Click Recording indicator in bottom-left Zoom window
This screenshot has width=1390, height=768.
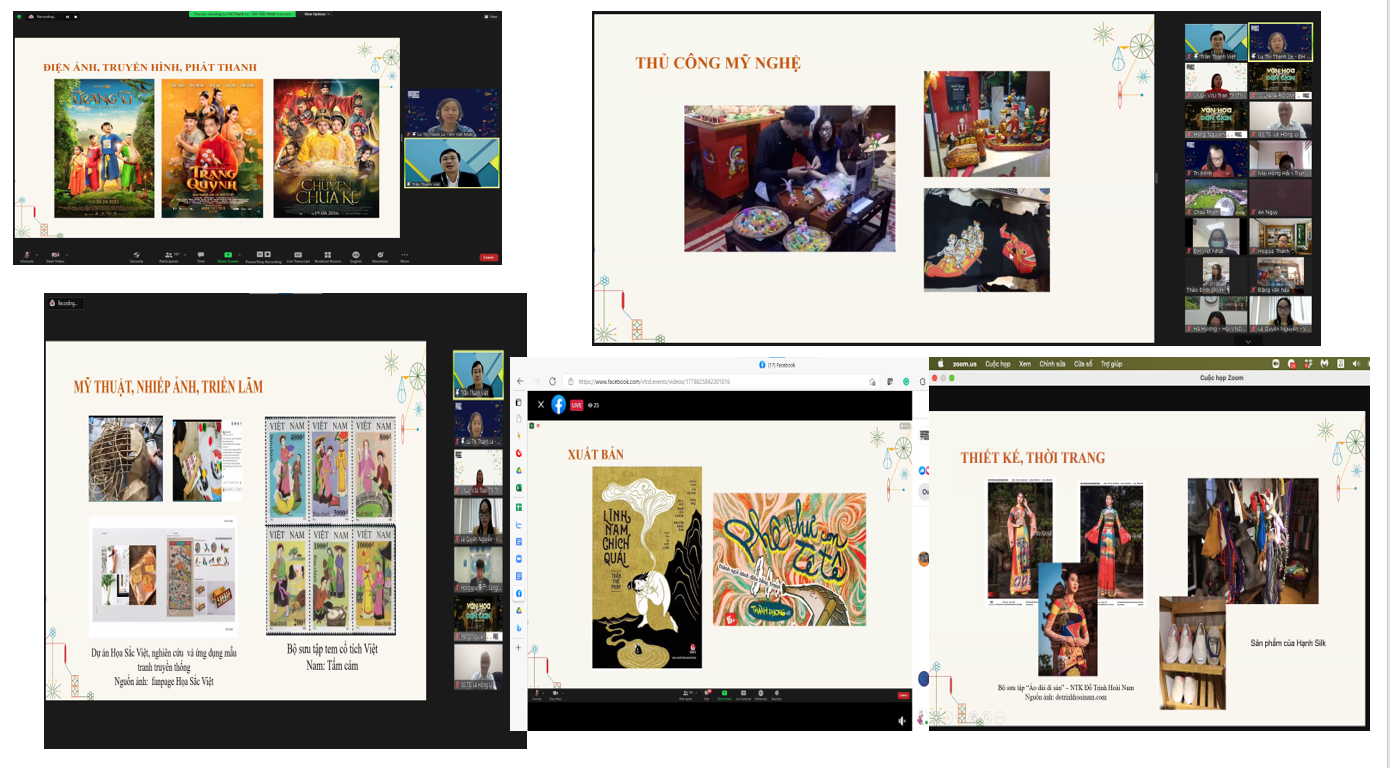pyautogui.click(x=66, y=303)
